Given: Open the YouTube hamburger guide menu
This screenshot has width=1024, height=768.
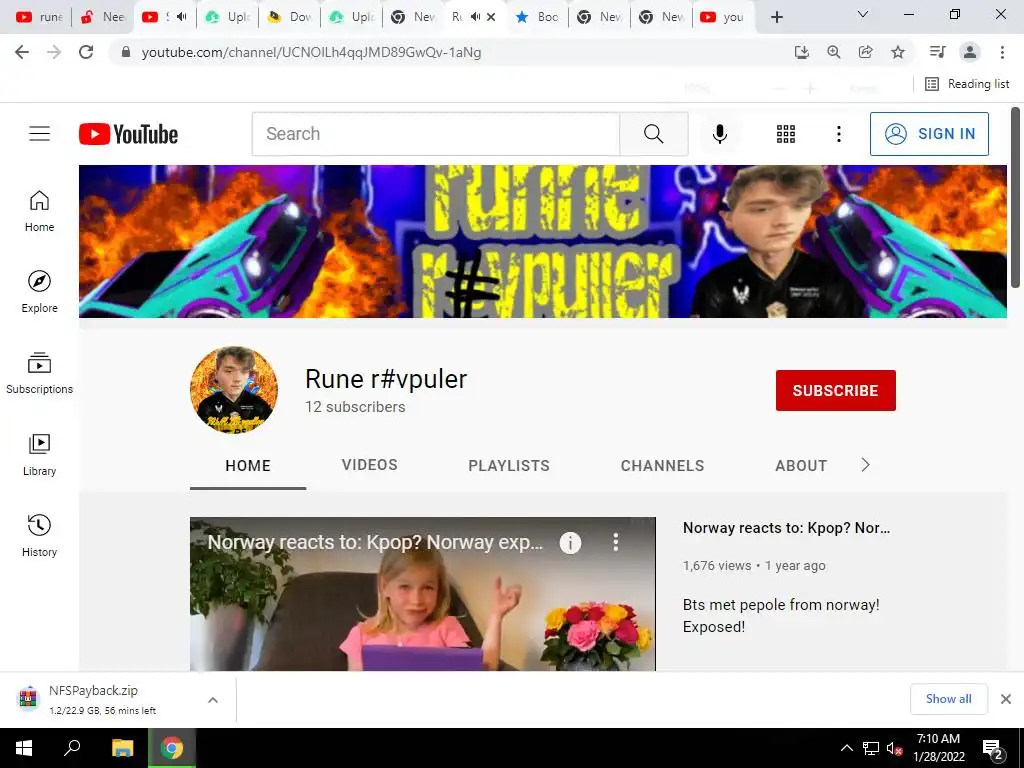Looking at the screenshot, I should [39, 134].
